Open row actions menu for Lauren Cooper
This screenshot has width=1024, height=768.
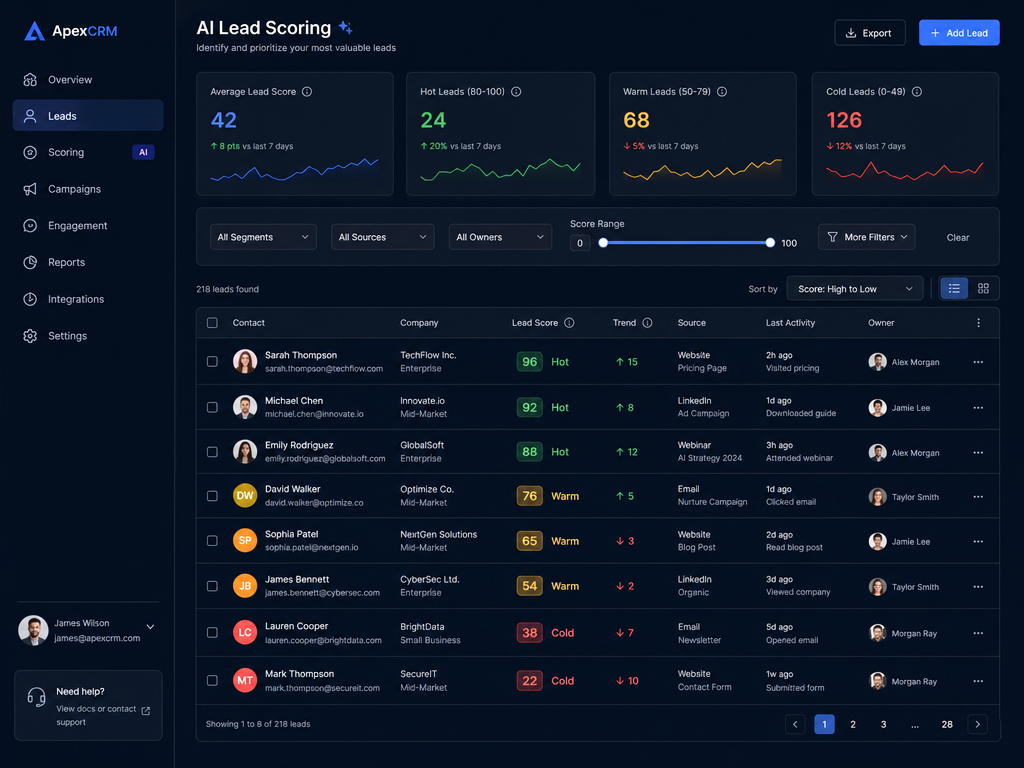pos(978,633)
